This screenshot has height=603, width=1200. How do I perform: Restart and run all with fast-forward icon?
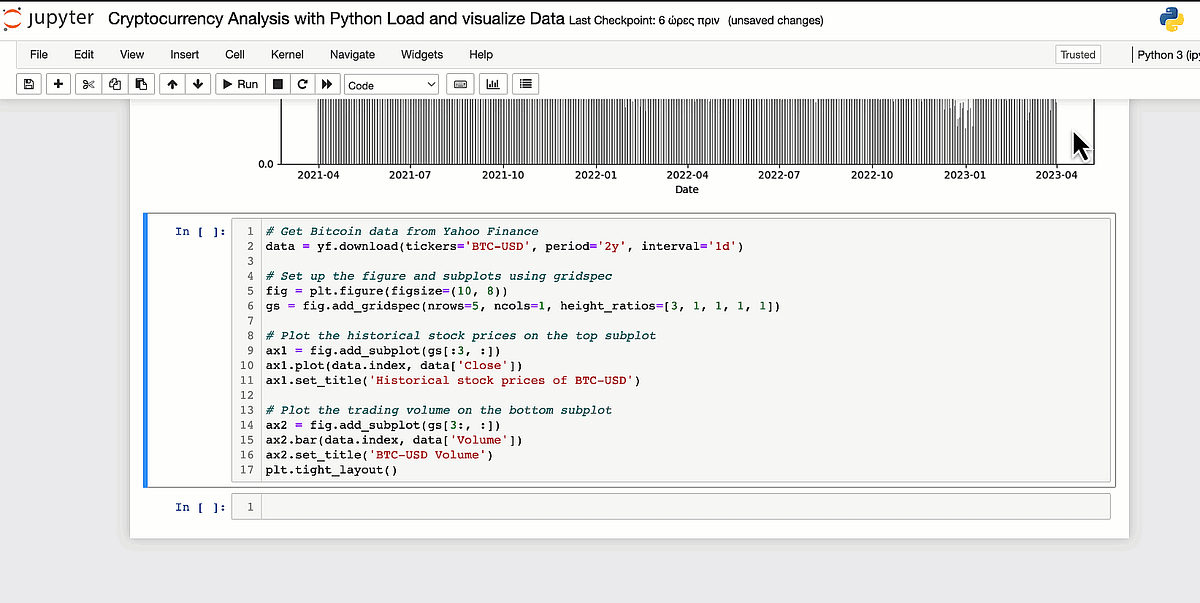tap(327, 84)
